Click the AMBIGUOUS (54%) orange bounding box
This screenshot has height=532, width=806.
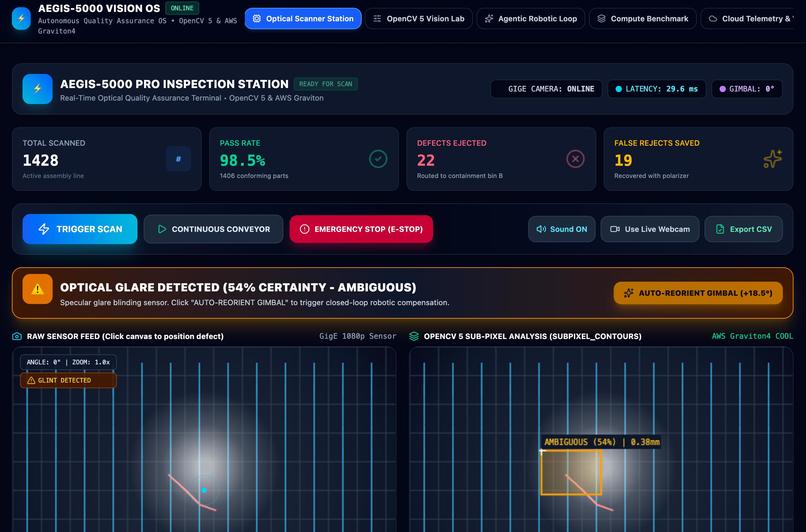coord(571,472)
